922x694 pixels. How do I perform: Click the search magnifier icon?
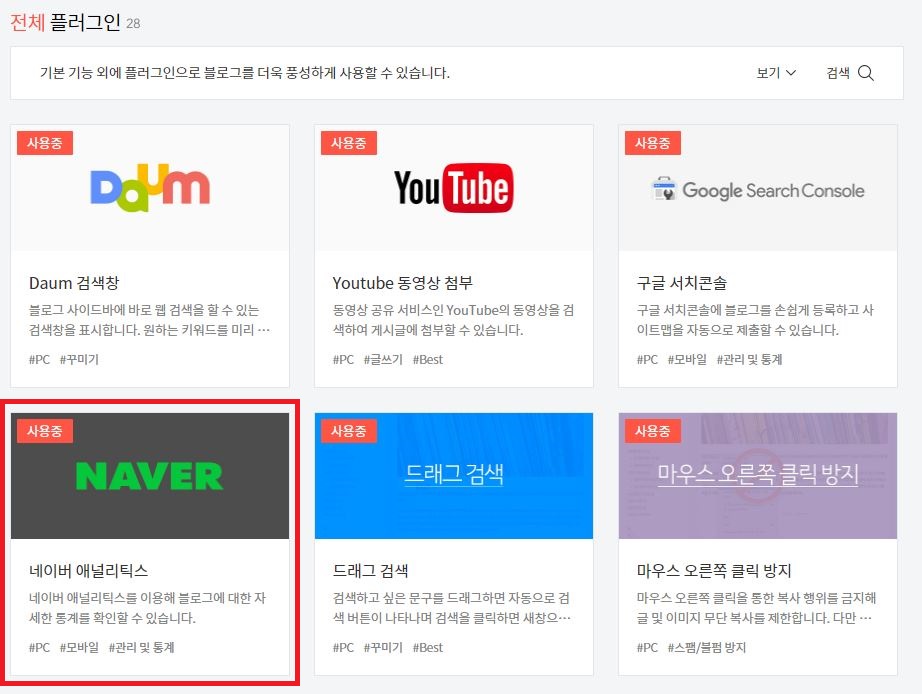click(866, 73)
